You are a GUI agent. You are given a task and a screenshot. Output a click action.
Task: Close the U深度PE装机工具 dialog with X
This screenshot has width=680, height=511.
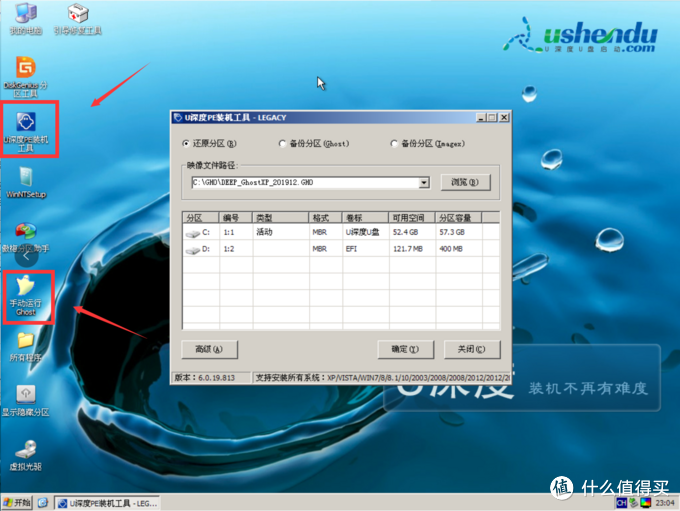point(503,118)
